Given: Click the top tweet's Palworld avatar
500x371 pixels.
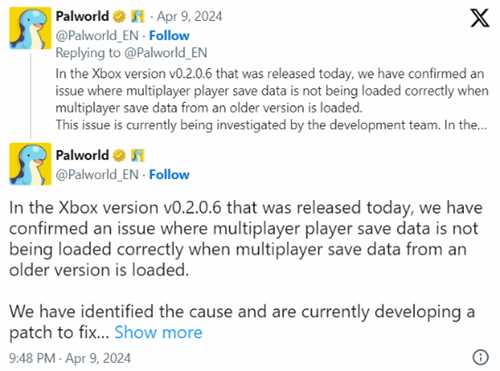Looking at the screenshot, I should coord(30,28).
